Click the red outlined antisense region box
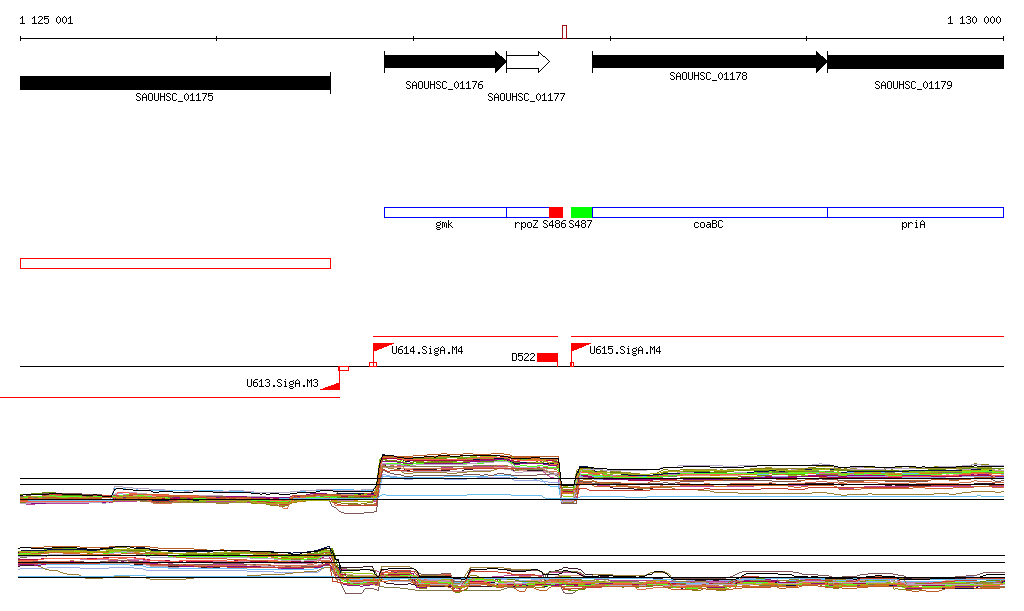The width and height of the screenshot is (1024, 611). pos(175,264)
